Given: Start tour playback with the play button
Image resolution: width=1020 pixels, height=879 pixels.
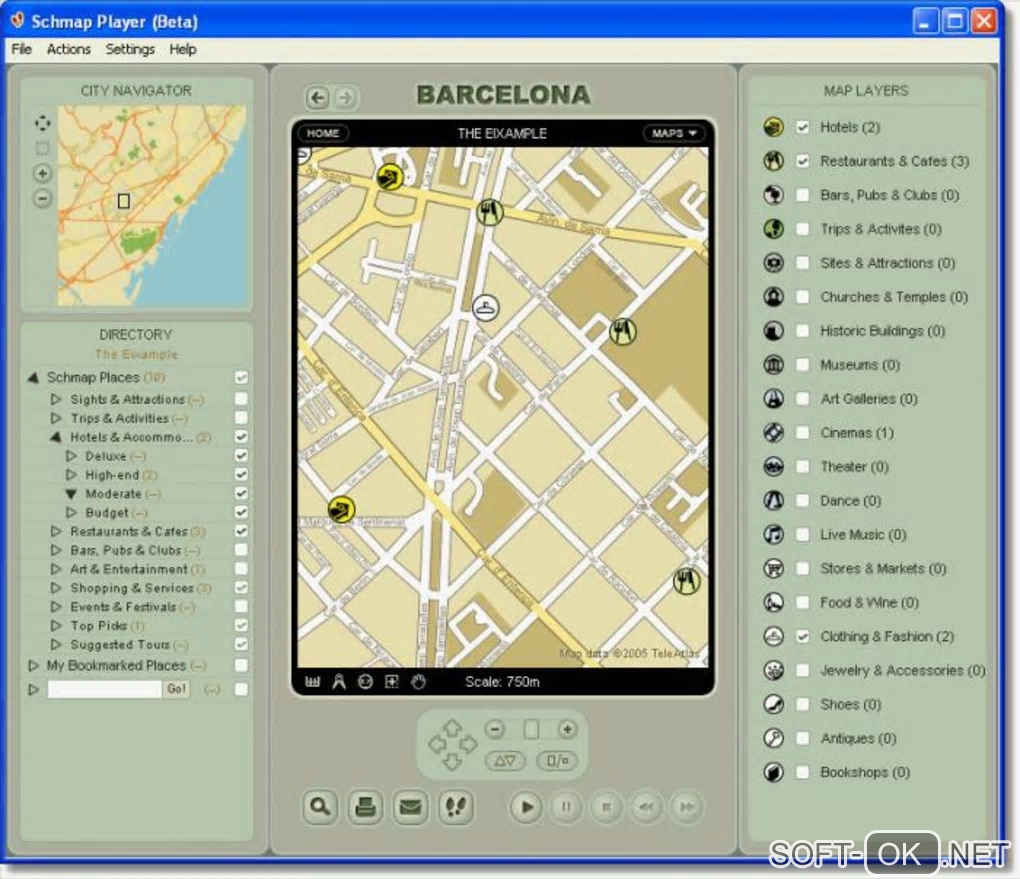Looking at the screenshot, I should (526, 807).
